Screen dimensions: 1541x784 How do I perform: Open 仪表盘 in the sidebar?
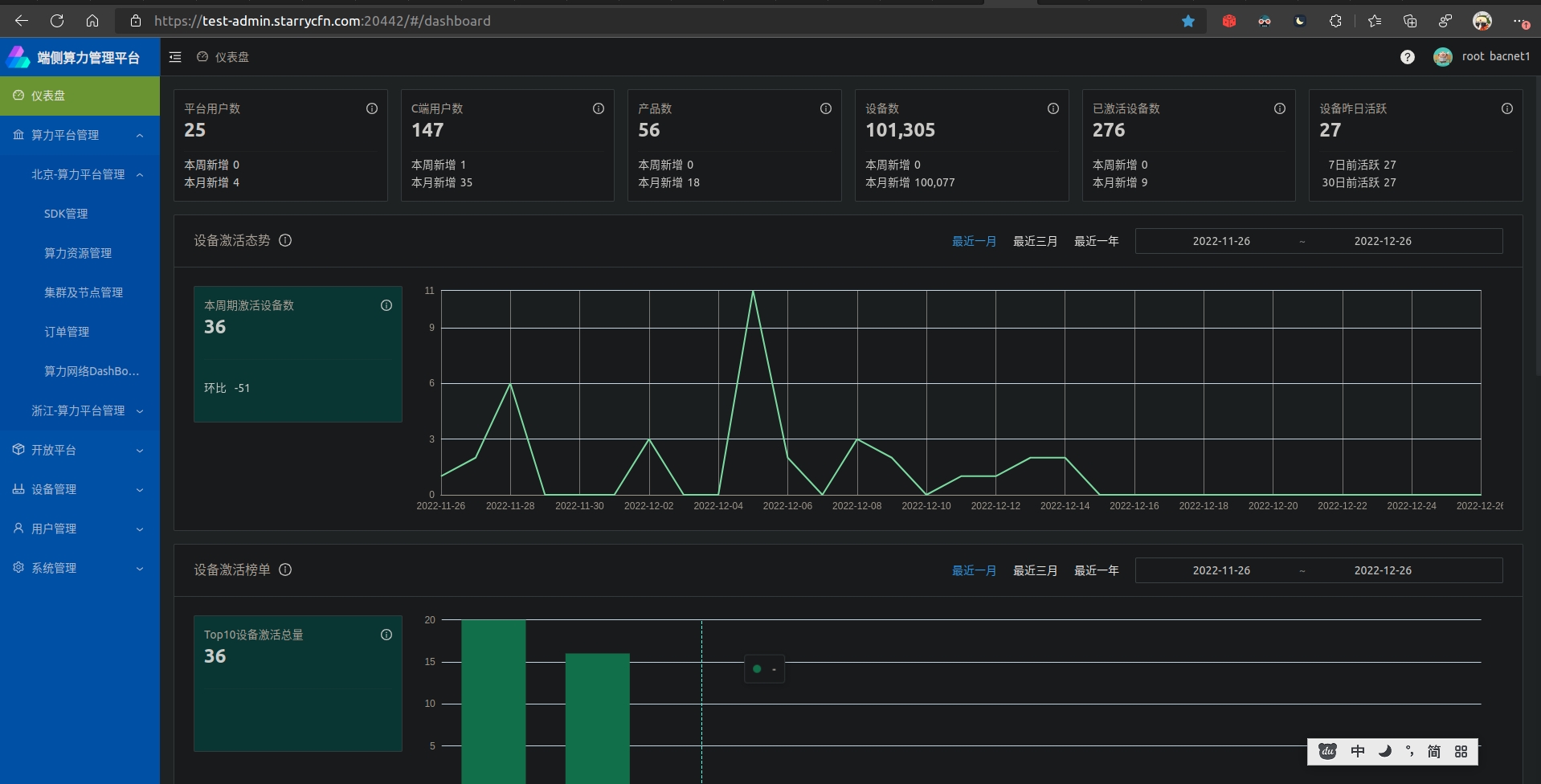80,96
